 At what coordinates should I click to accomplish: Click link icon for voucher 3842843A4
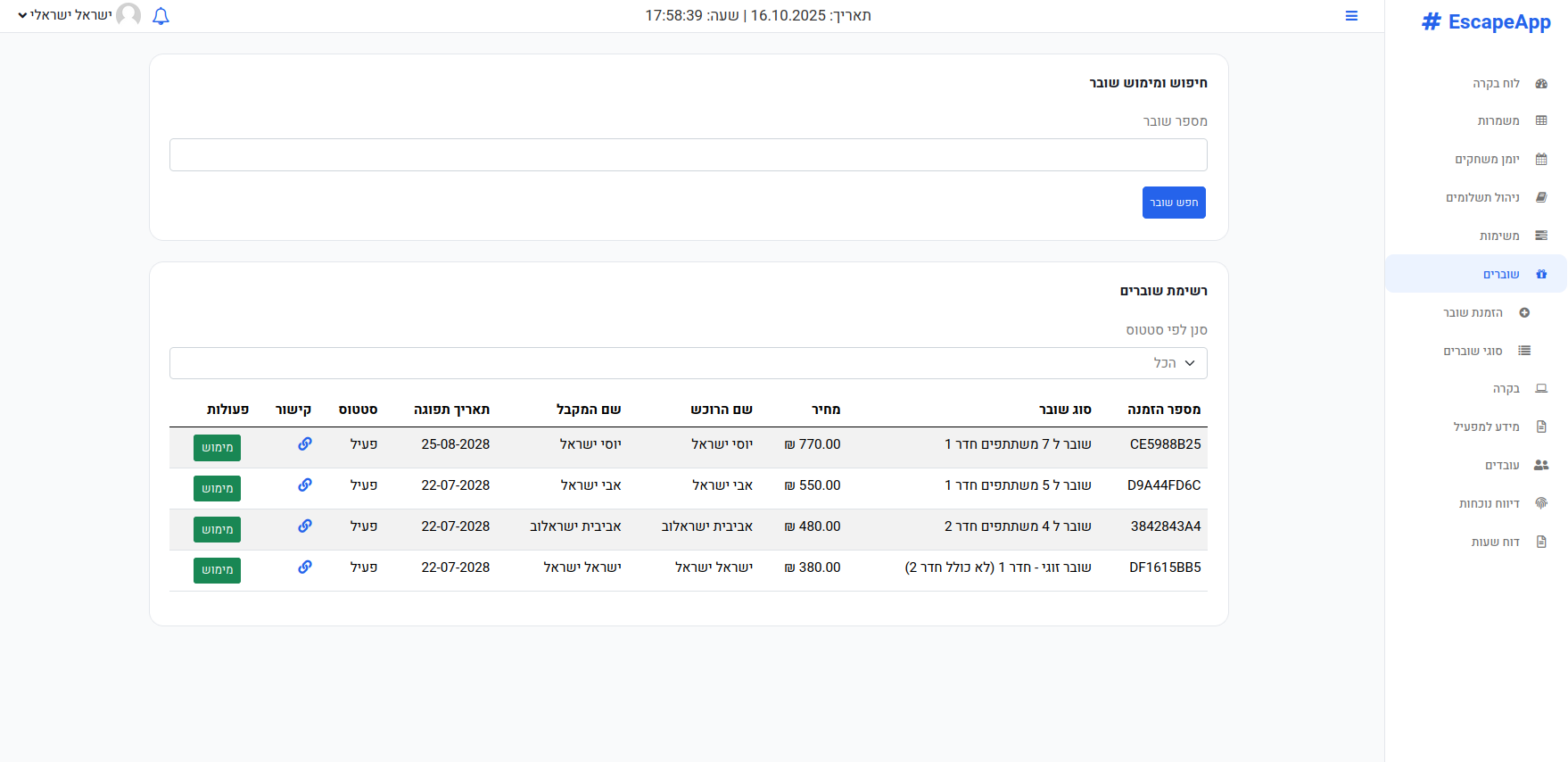coord(305,526)
